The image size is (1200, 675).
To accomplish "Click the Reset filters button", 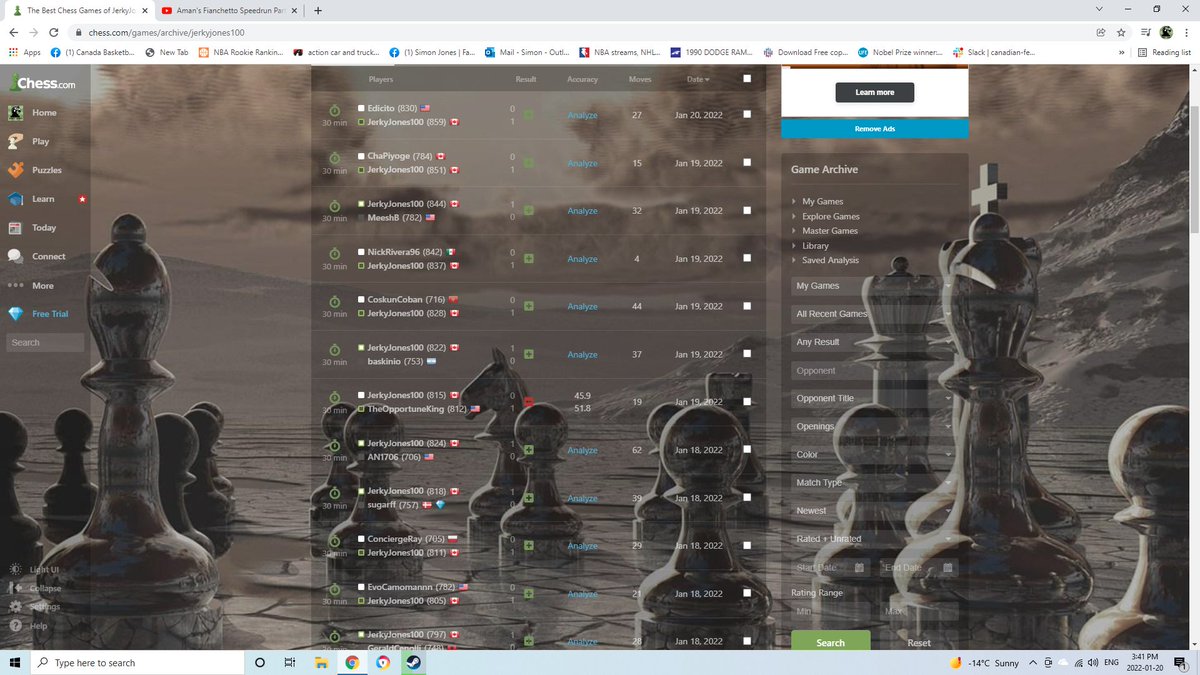I will (919, 643).
